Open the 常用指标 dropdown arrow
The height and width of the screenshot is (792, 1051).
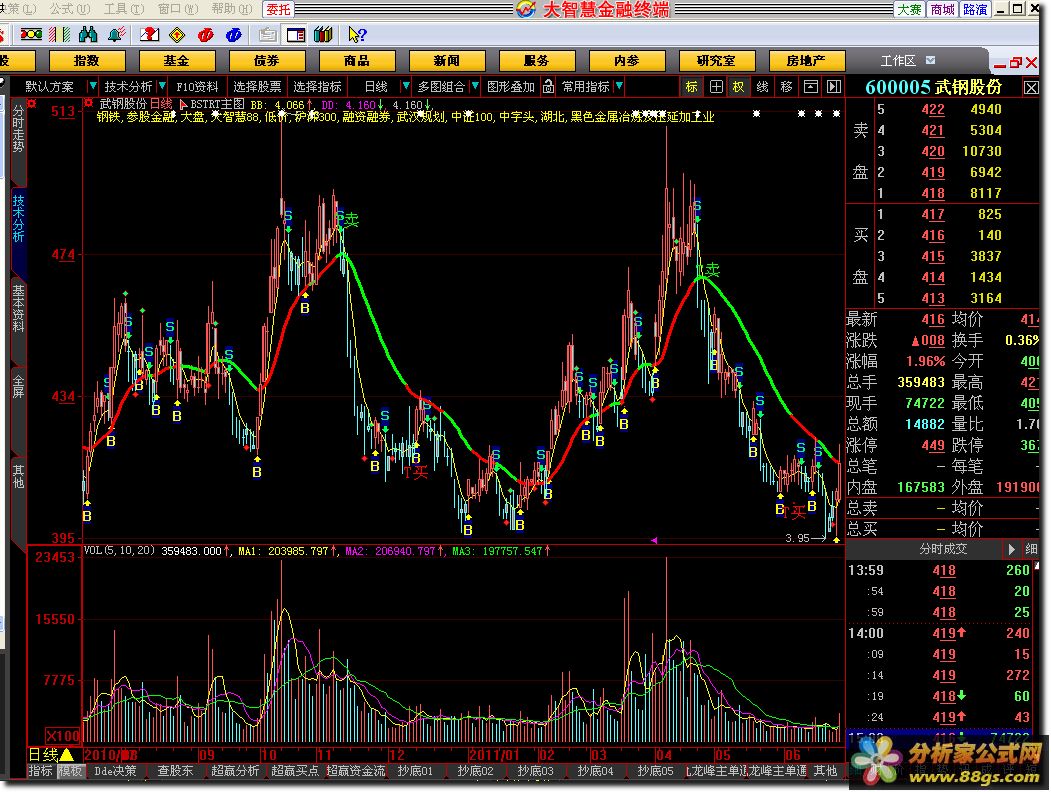coord(619,86)
